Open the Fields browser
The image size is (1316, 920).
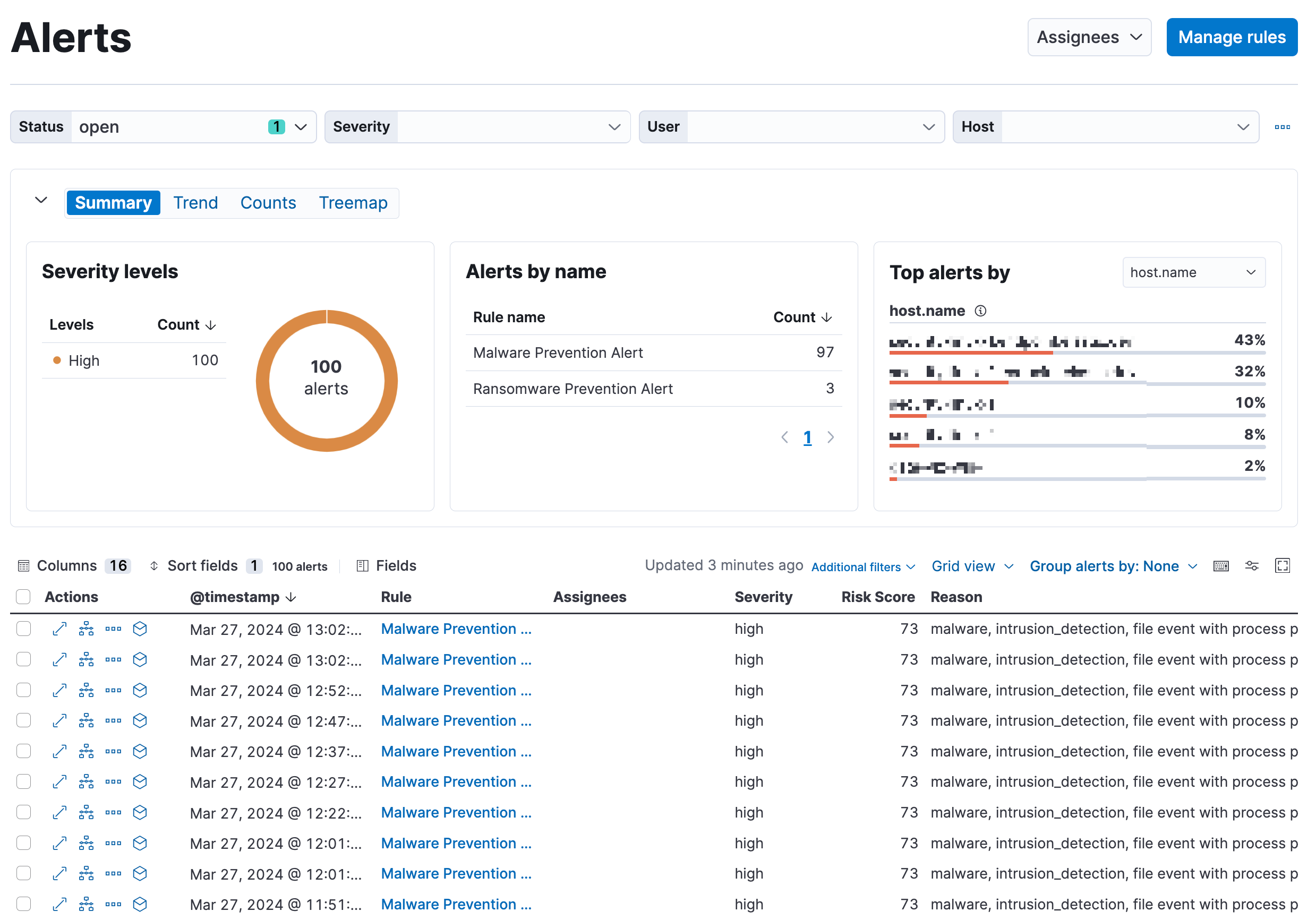387,566
